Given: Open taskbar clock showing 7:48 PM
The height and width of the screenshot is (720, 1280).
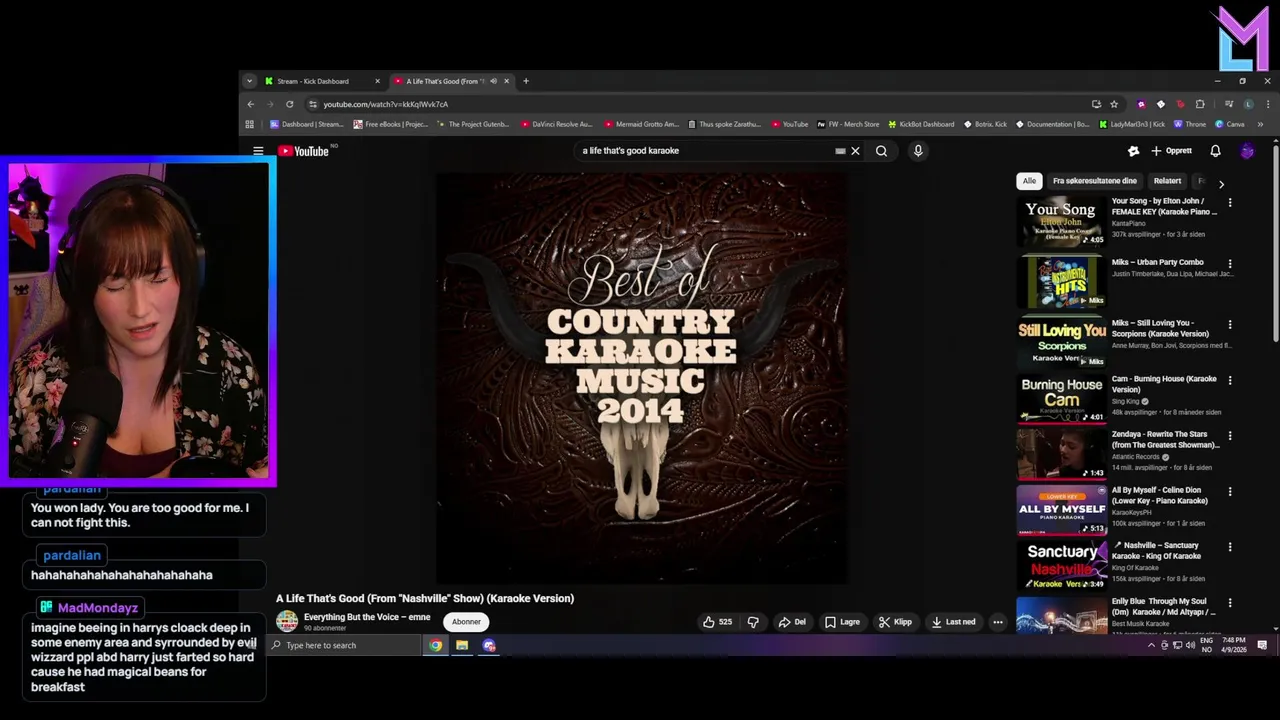Looking at the screenshot, I should [1233, 645].
